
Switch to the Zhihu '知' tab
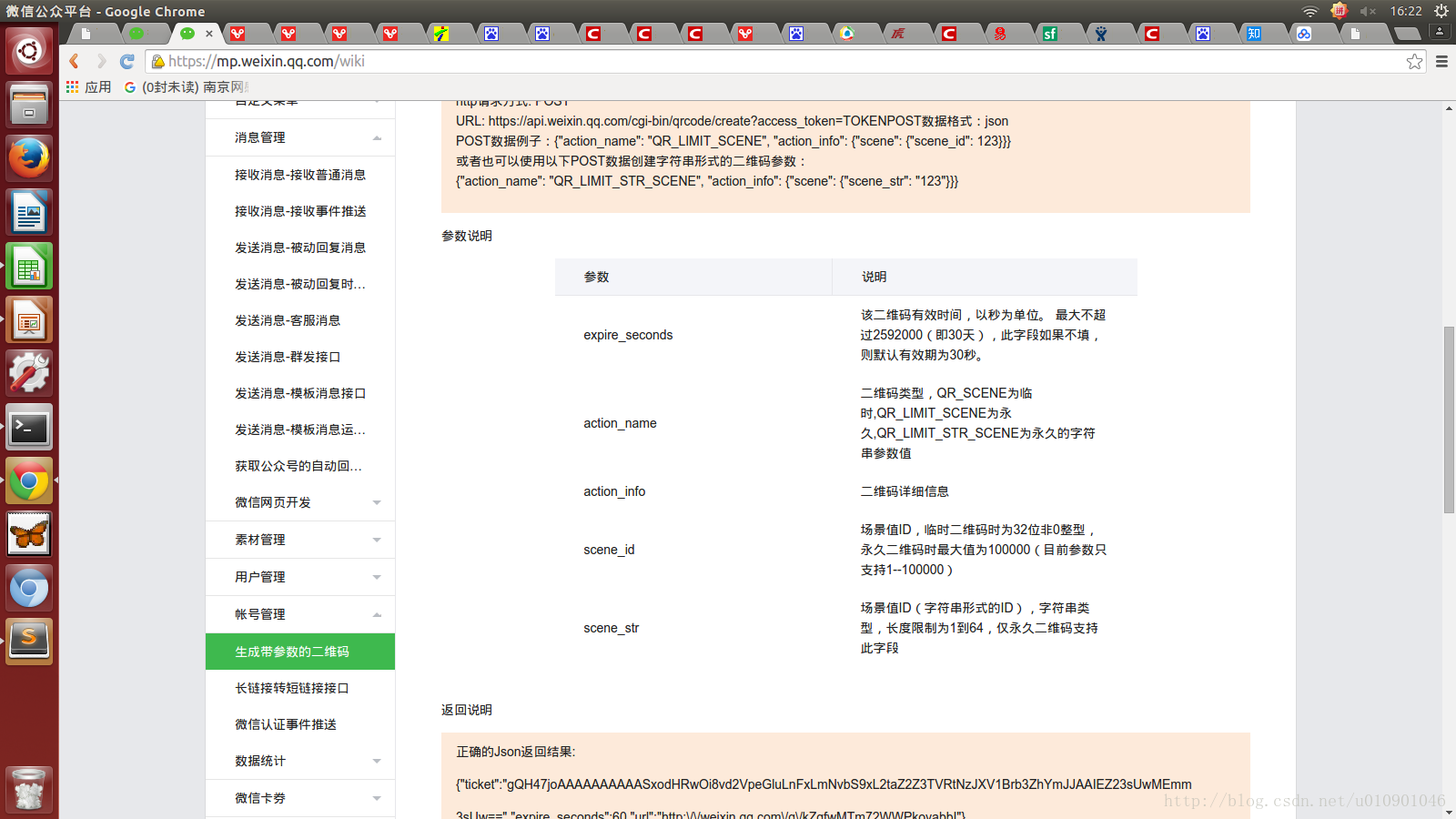point(1254,34)
